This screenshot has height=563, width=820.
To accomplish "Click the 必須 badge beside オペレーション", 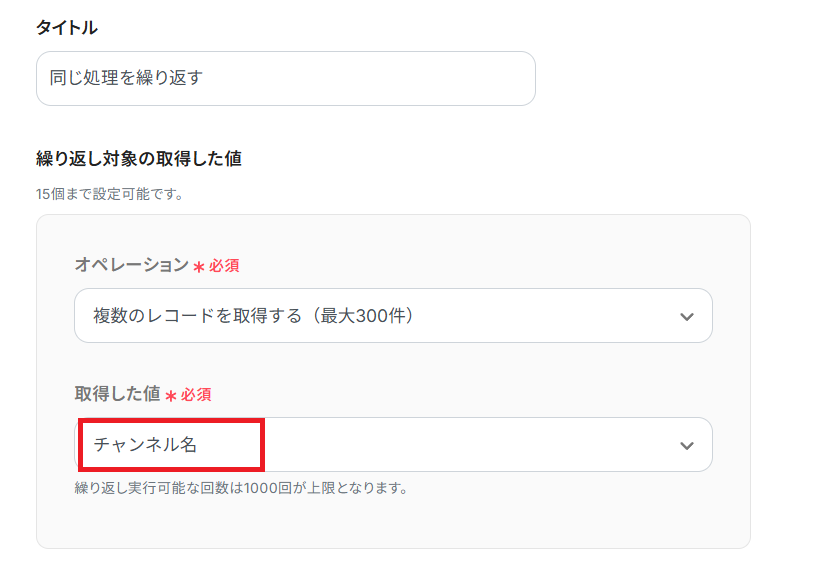I will coord(224,266).
